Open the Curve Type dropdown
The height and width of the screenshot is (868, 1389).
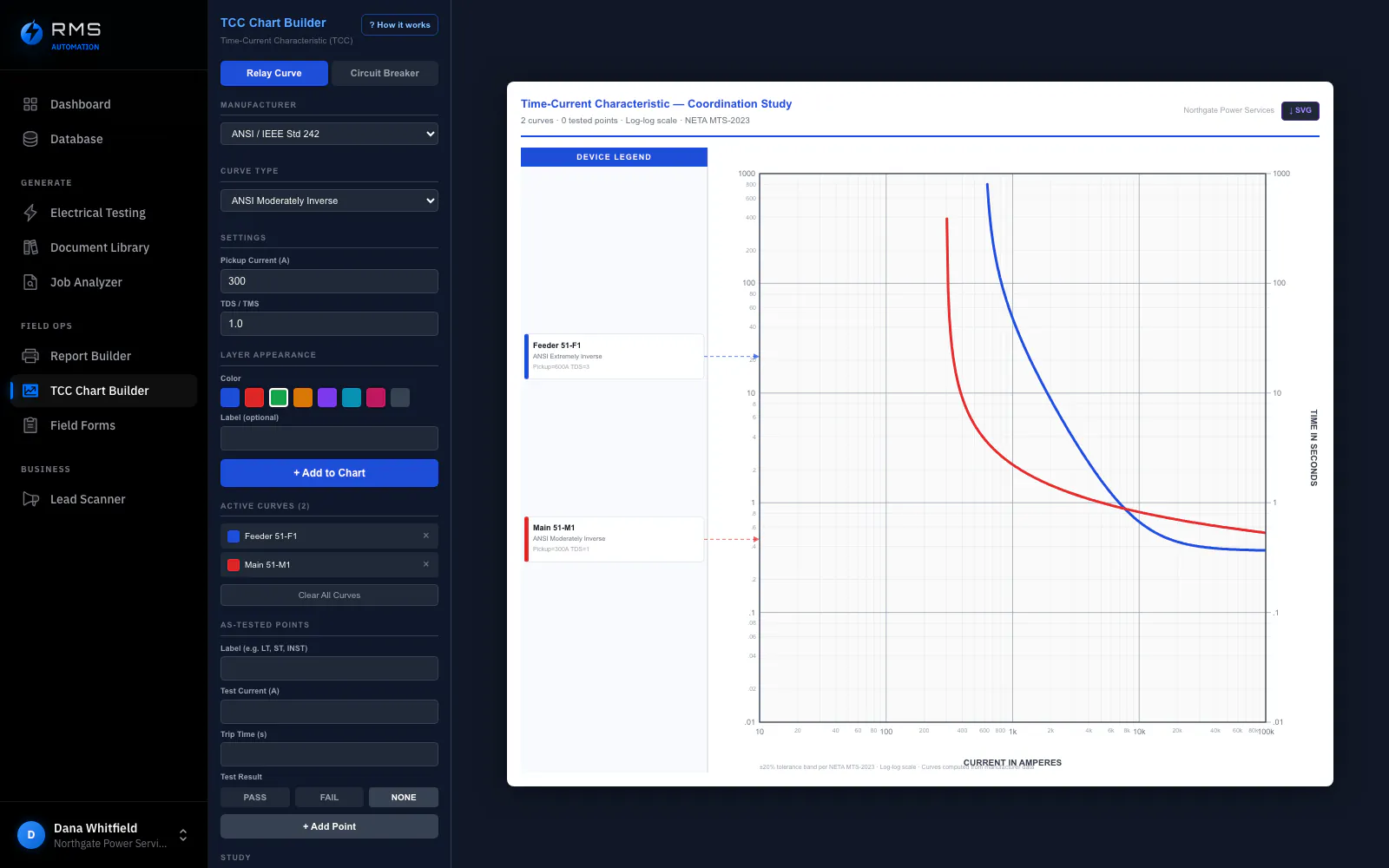(329, 201)
